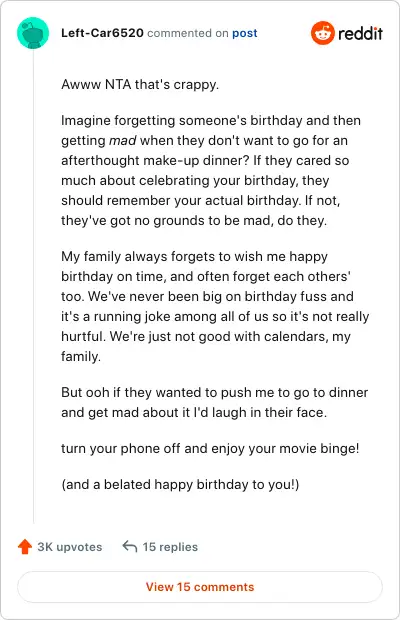Collapse the comment via the vertical thread line
The width and height of the screenshot is (400, 620).
point(33,287)
